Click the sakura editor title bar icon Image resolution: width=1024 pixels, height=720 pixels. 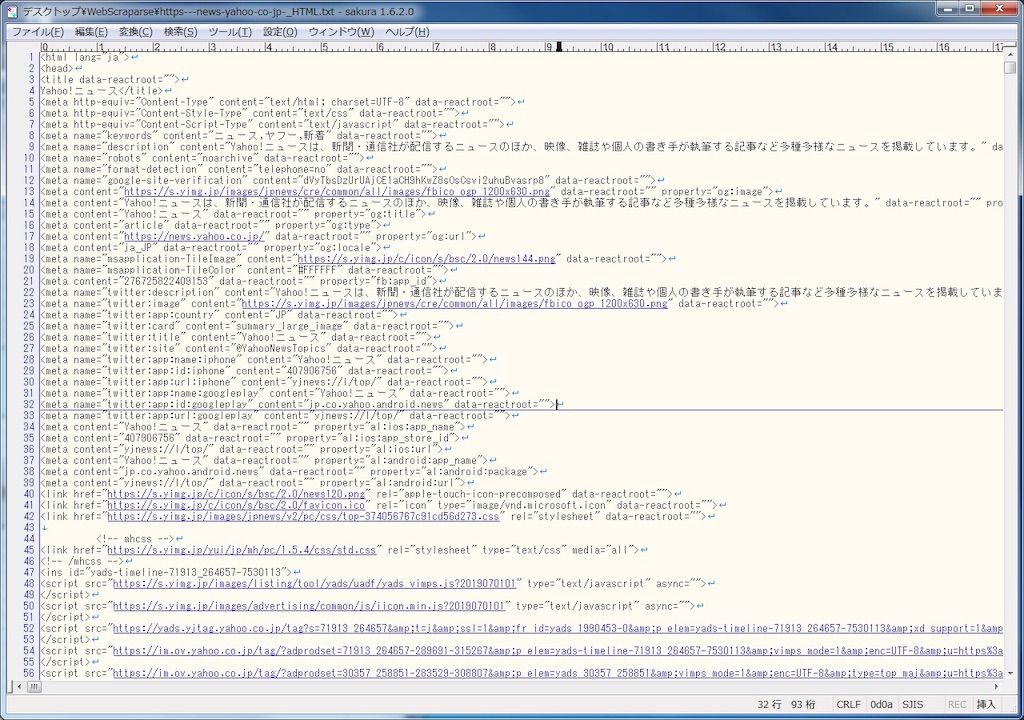12,12
